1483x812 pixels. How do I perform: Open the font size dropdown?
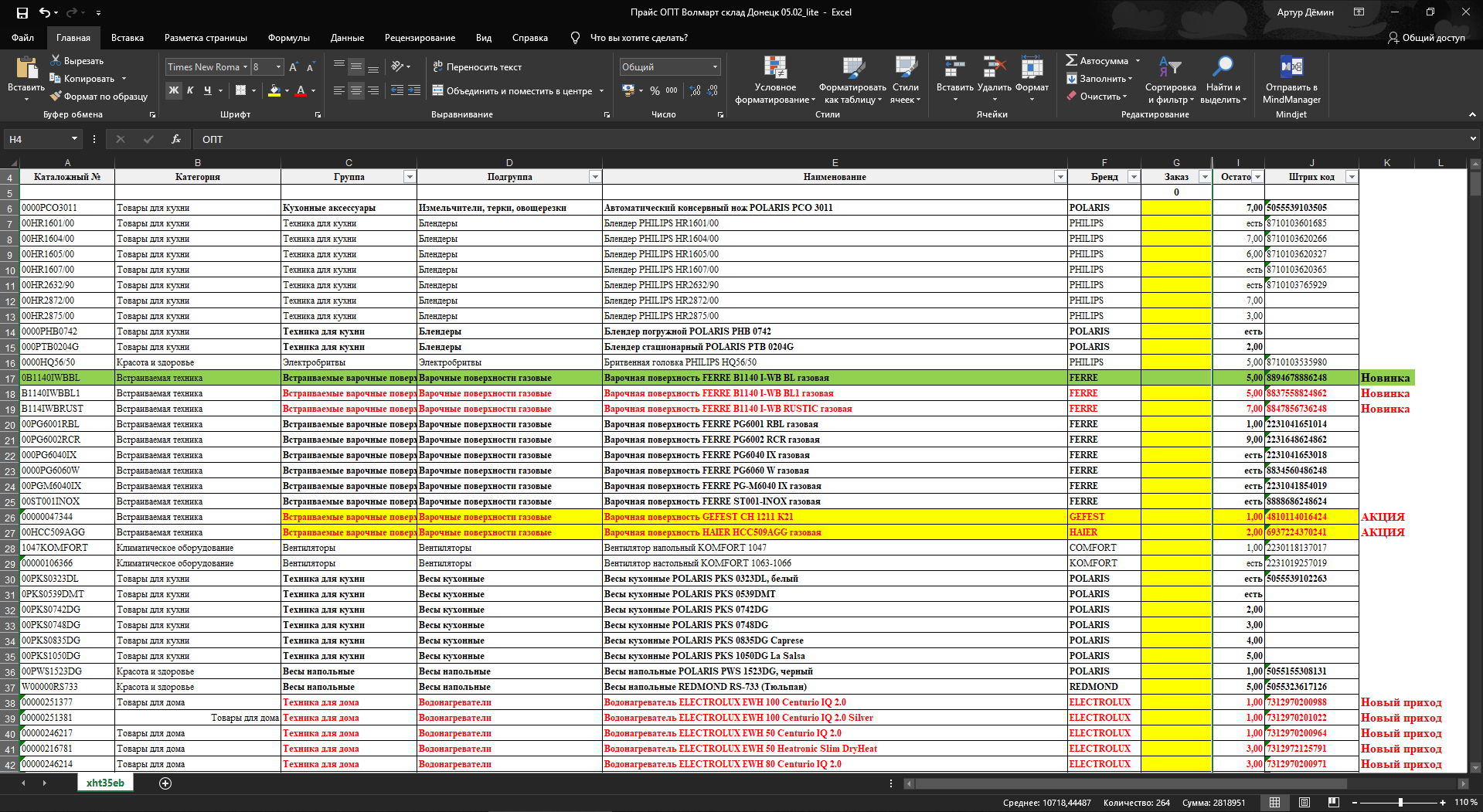[278, 67]
